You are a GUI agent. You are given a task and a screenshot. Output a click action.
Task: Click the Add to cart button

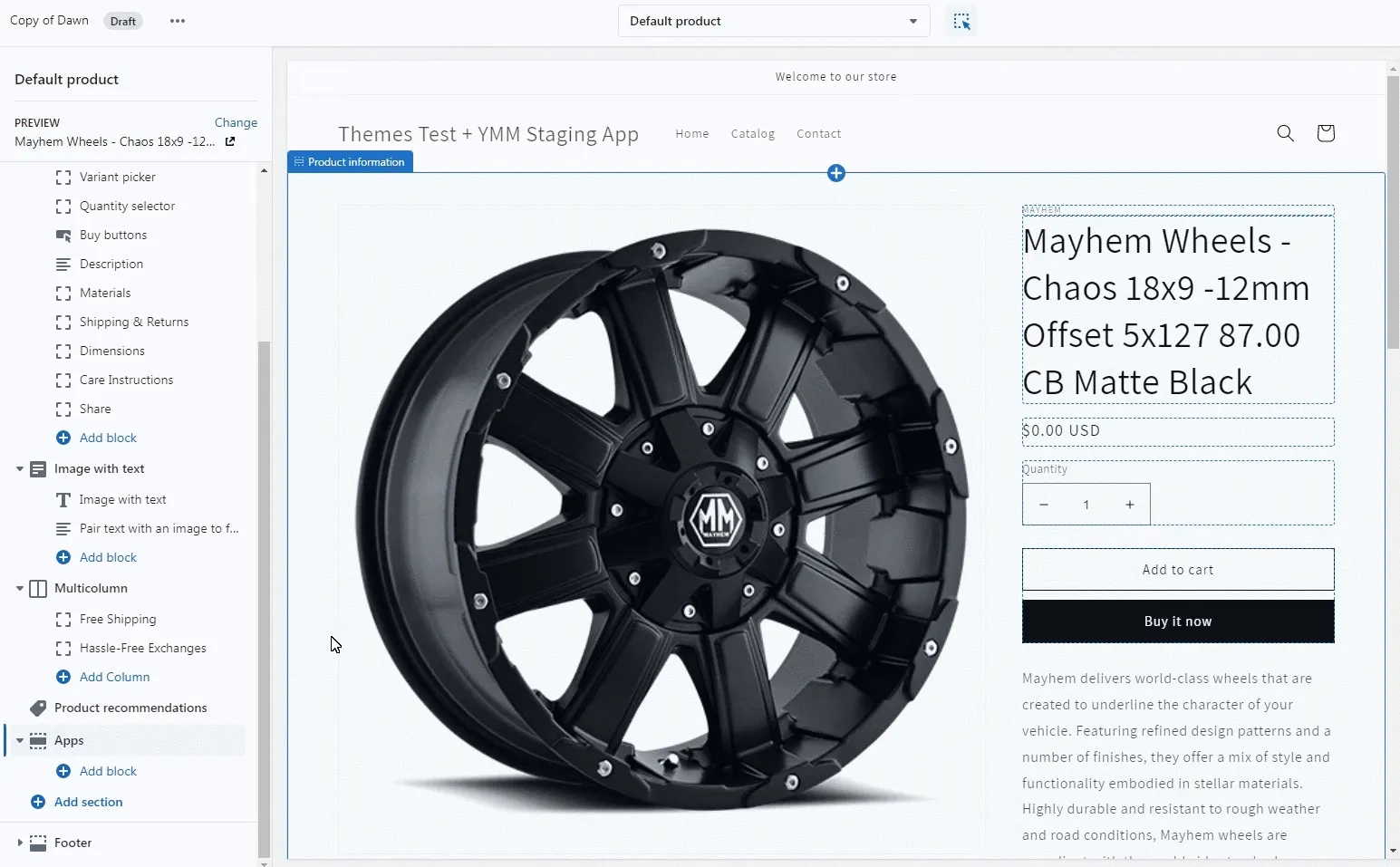coord(1177,570)
